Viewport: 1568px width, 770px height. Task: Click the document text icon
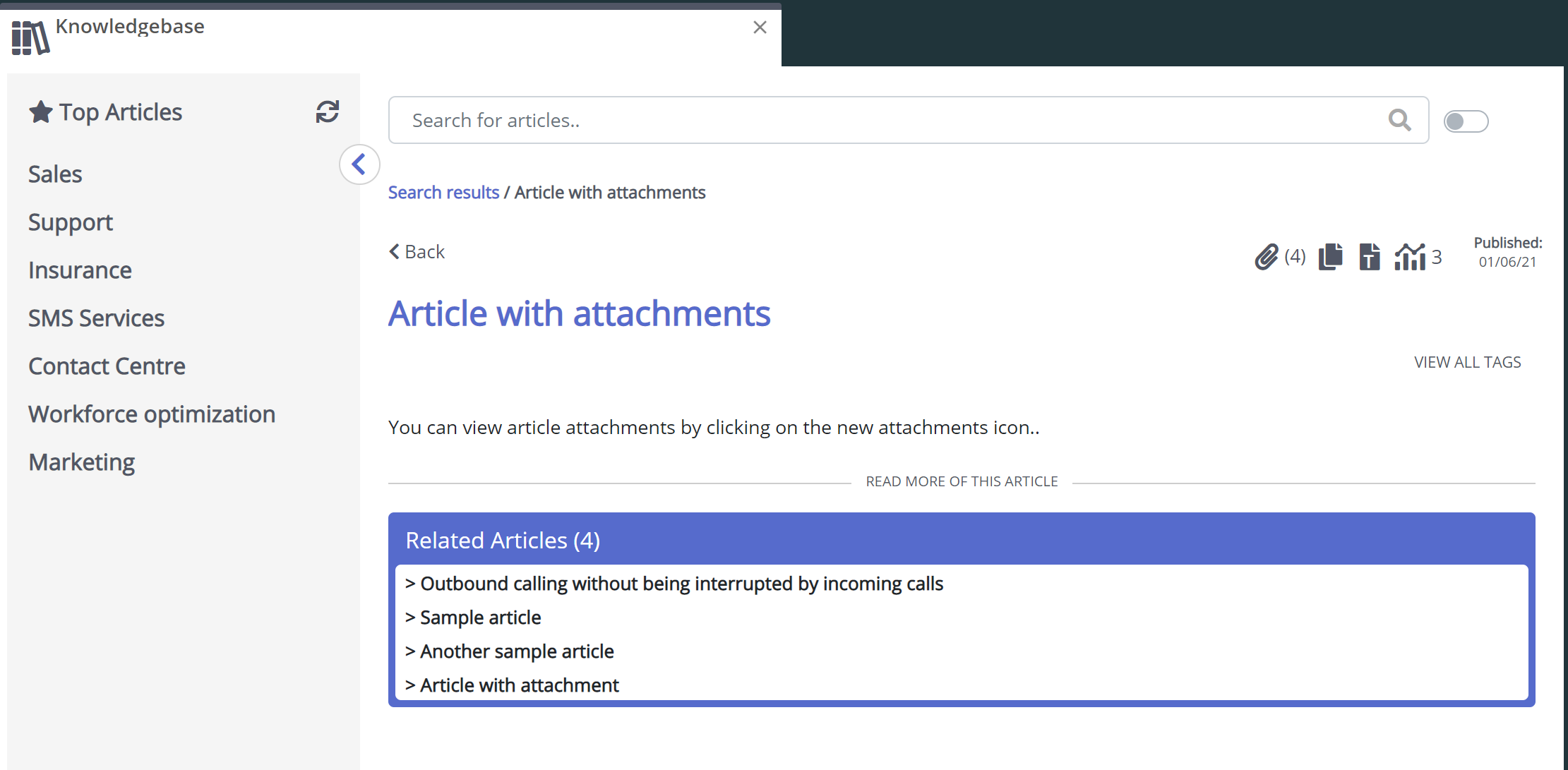pyautogui.click(x=1369, y=256)
